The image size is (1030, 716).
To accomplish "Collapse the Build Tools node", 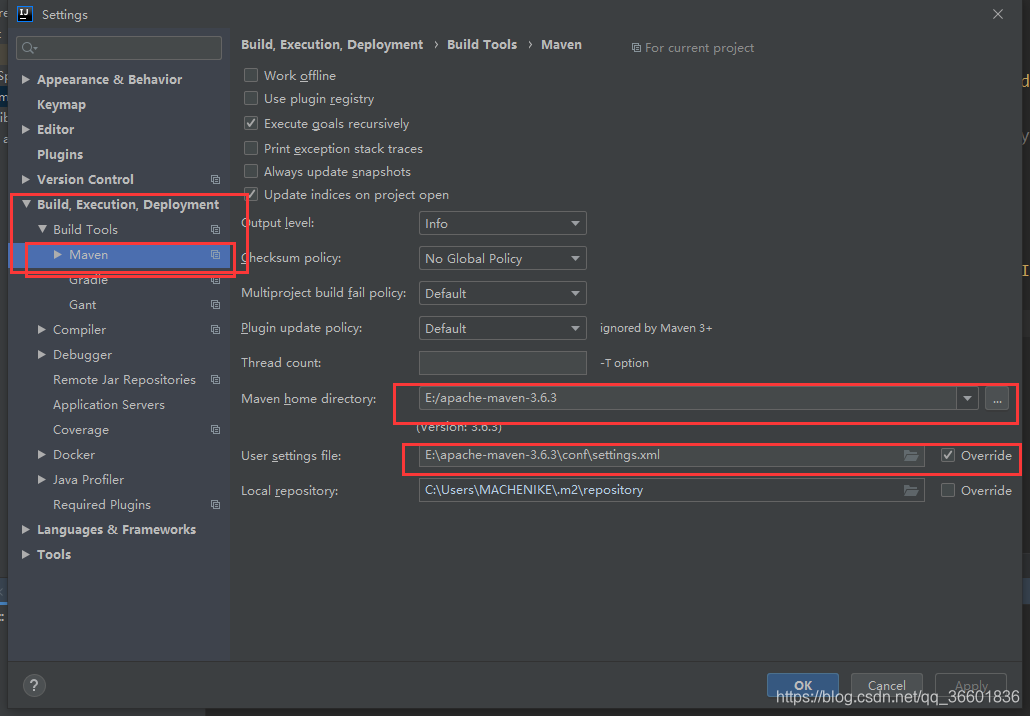I will [42, 229].
